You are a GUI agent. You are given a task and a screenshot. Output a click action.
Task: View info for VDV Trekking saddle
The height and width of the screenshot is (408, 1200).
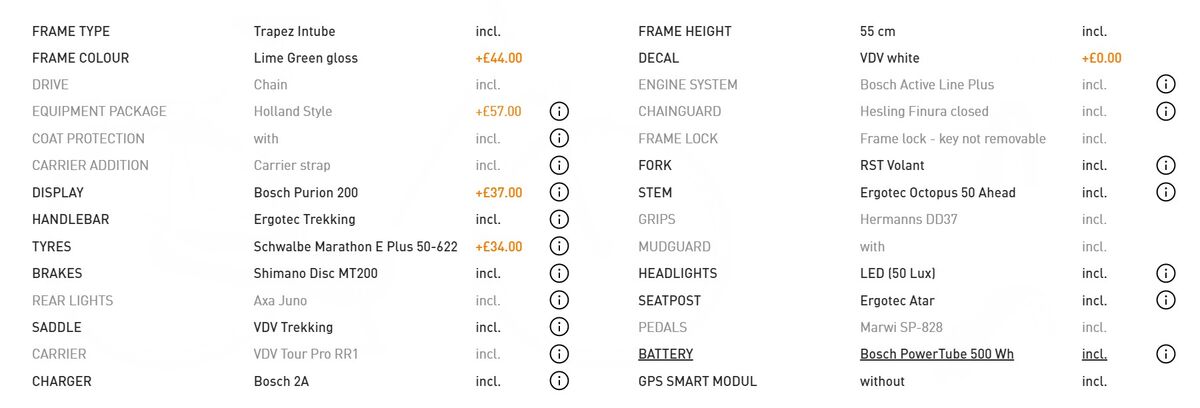[559, 327]
